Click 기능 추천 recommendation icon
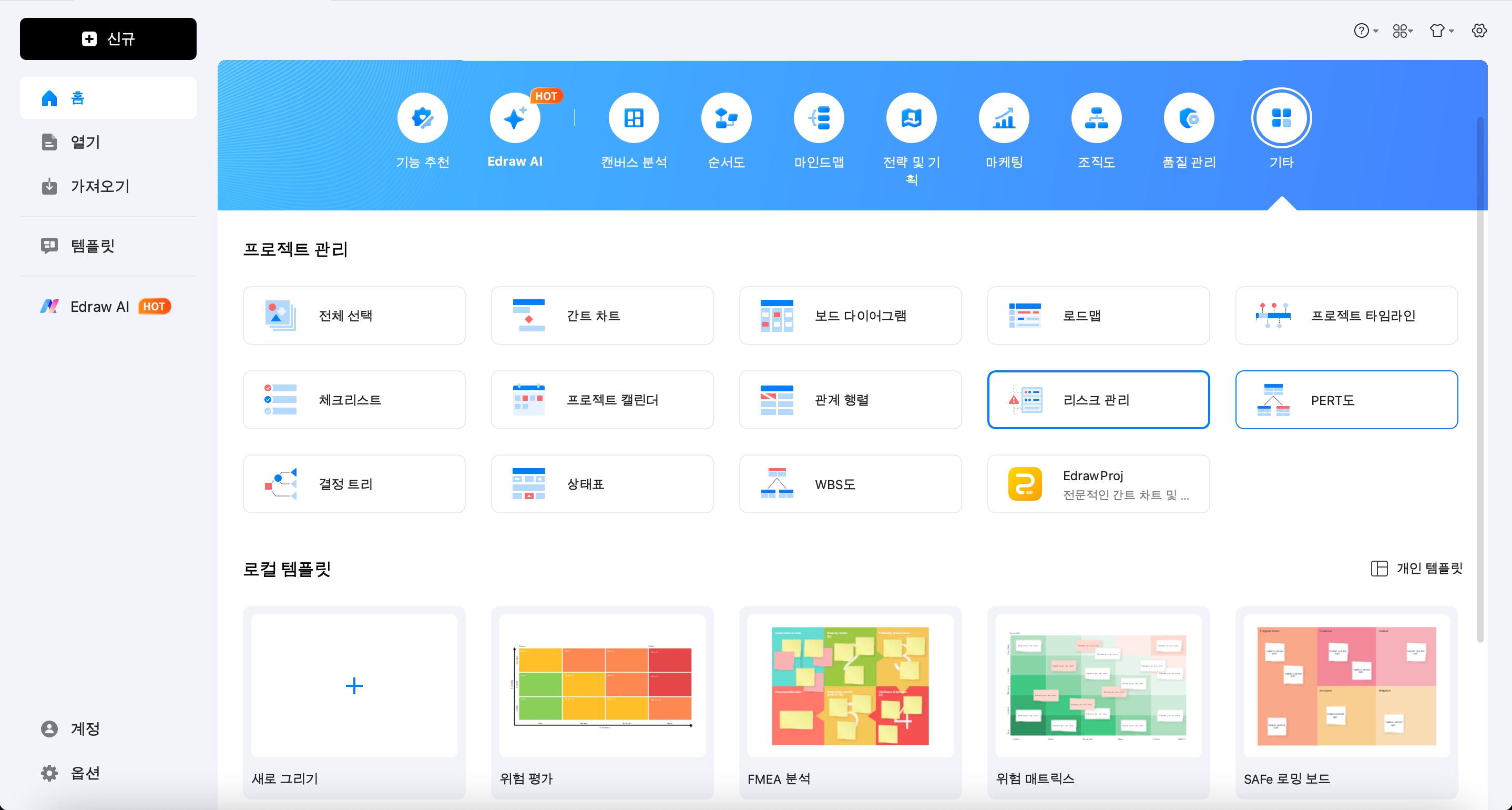This screenshot has height=810, width=1512. (422, 118)
